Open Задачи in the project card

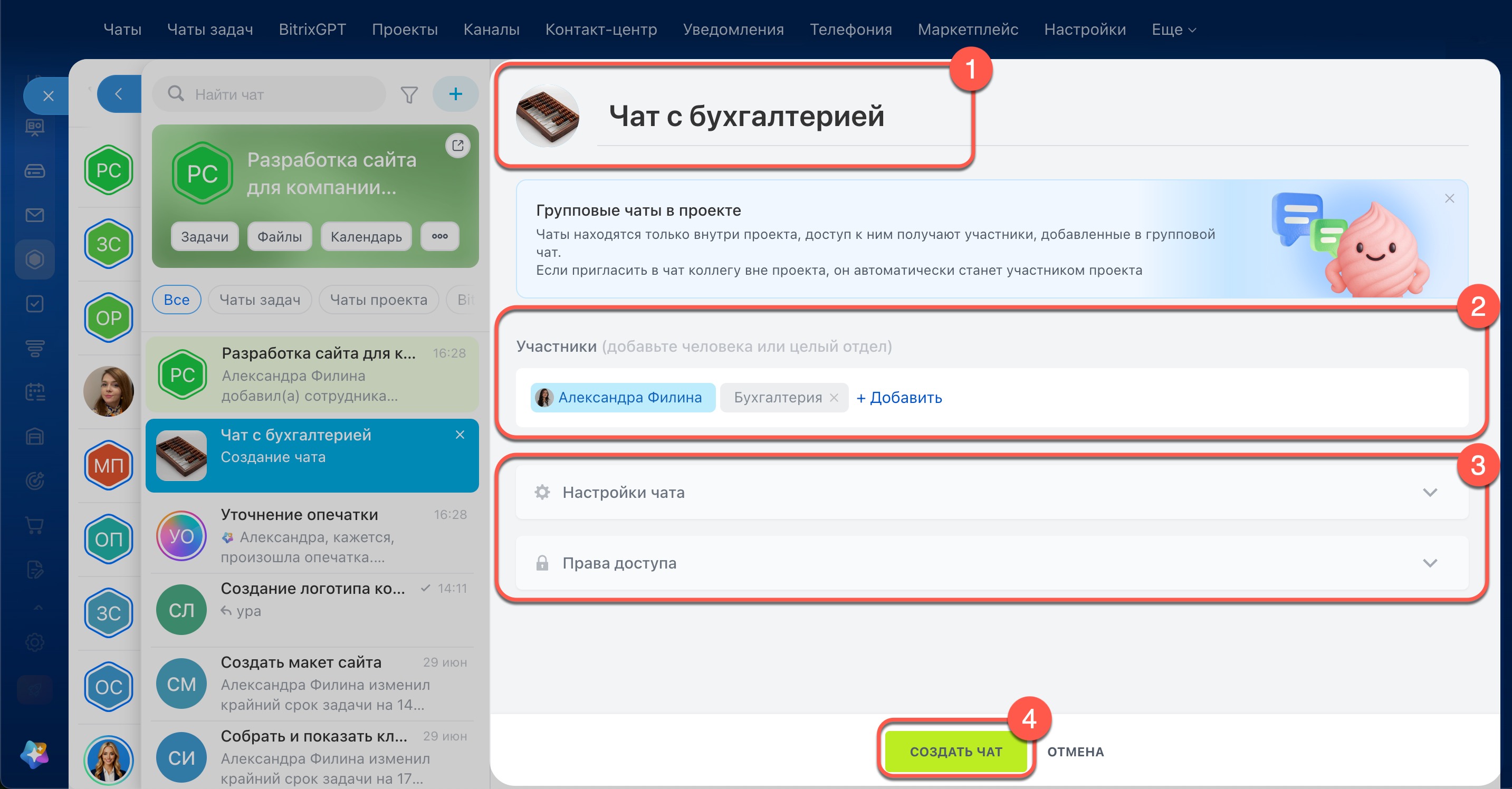[204, 236]
